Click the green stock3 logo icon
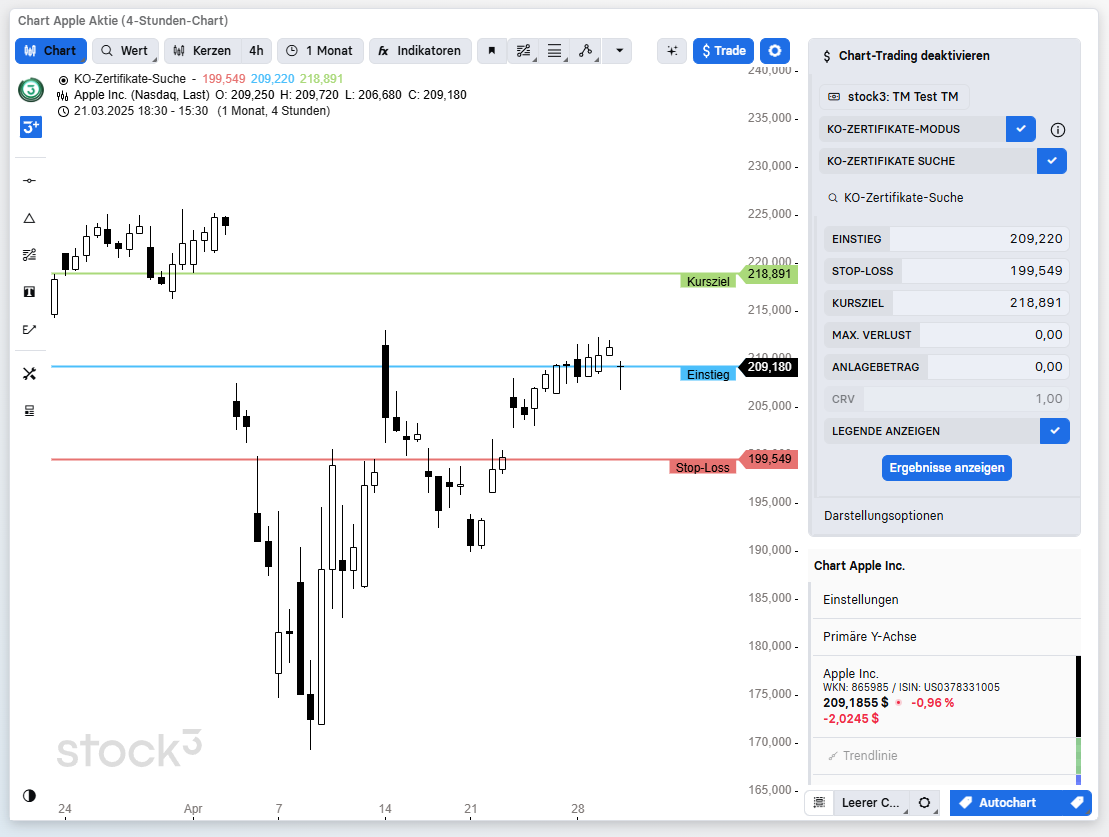The height and width of the screenshot is (837, 1109). pos(30,90)
